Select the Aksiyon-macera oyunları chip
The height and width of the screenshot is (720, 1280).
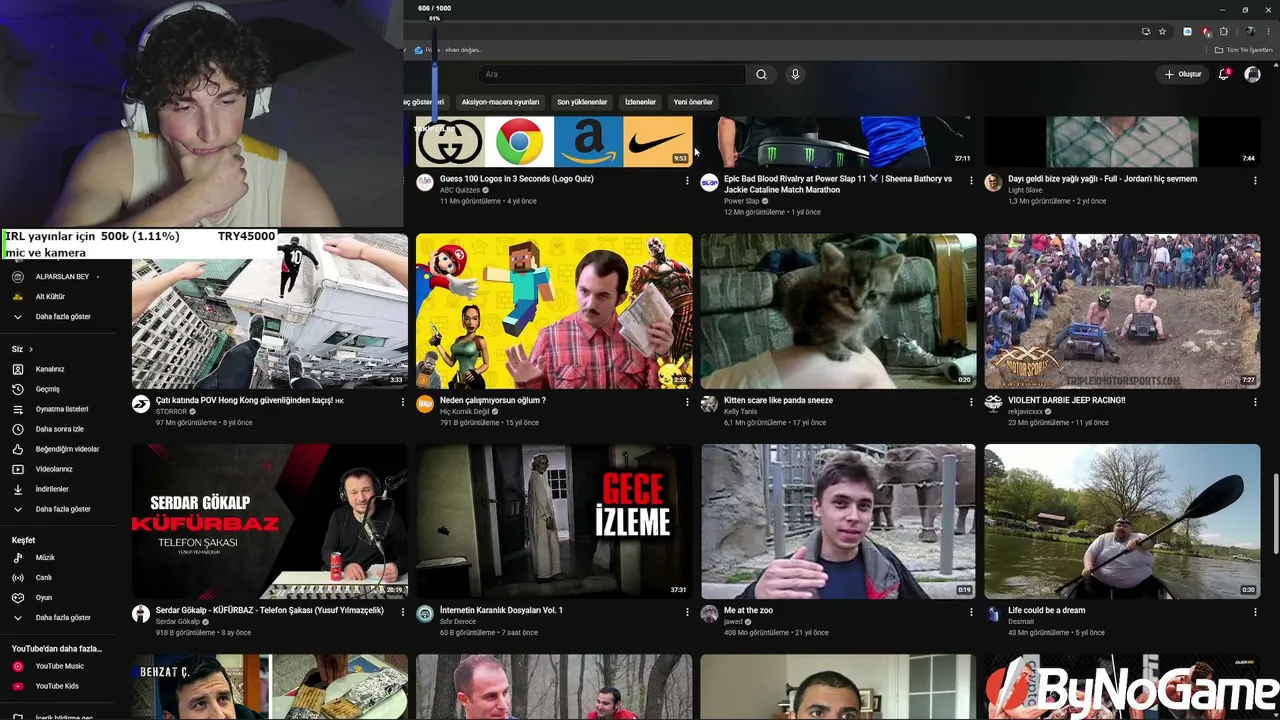pos(500,102)
